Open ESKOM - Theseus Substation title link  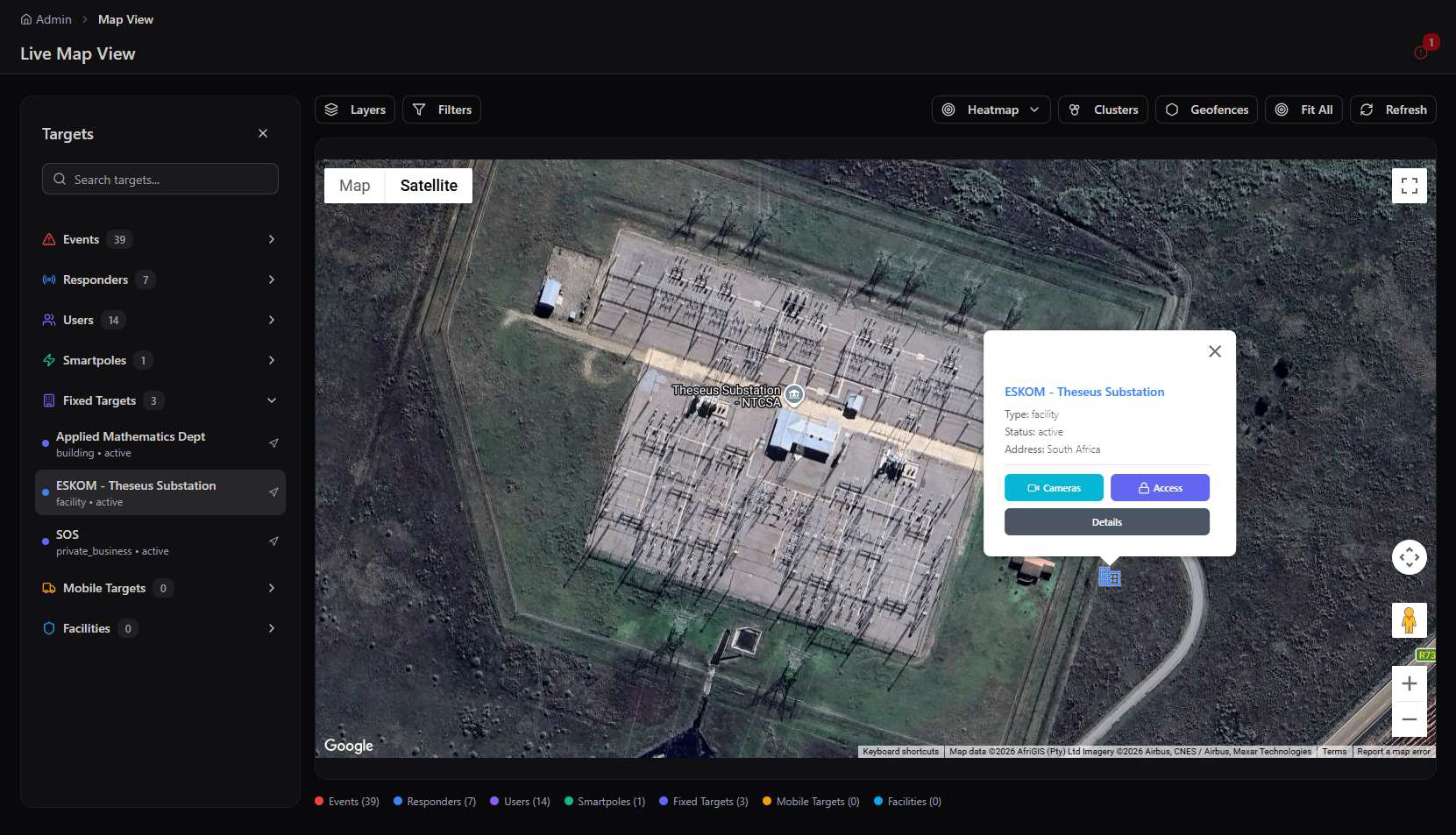coord(1084,392)
